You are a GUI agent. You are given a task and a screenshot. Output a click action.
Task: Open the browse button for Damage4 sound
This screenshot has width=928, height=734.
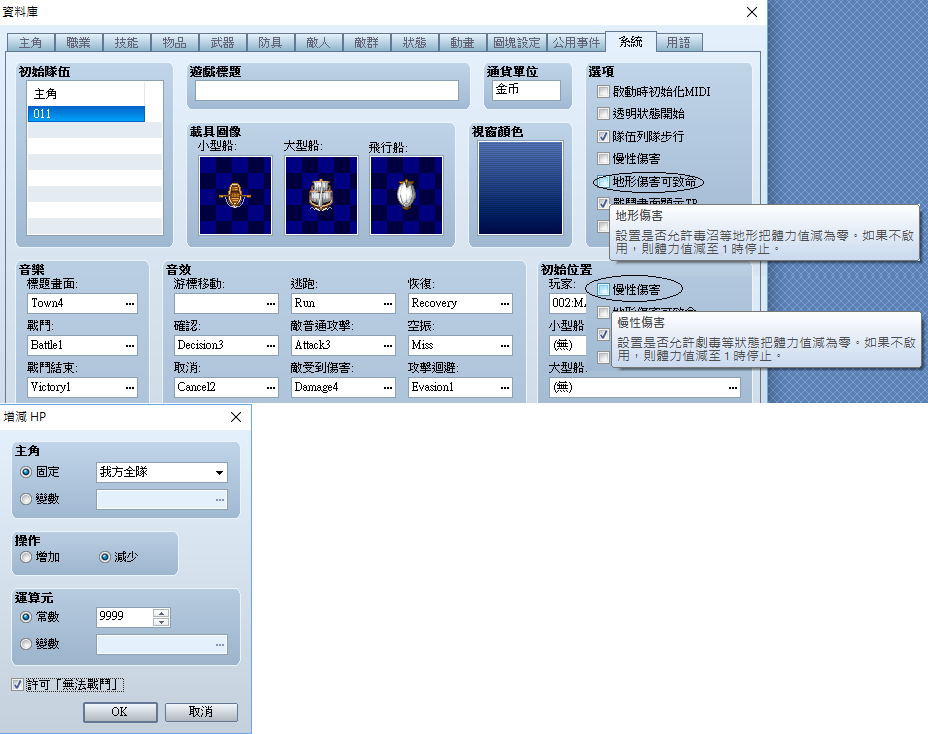click(388, 388)
